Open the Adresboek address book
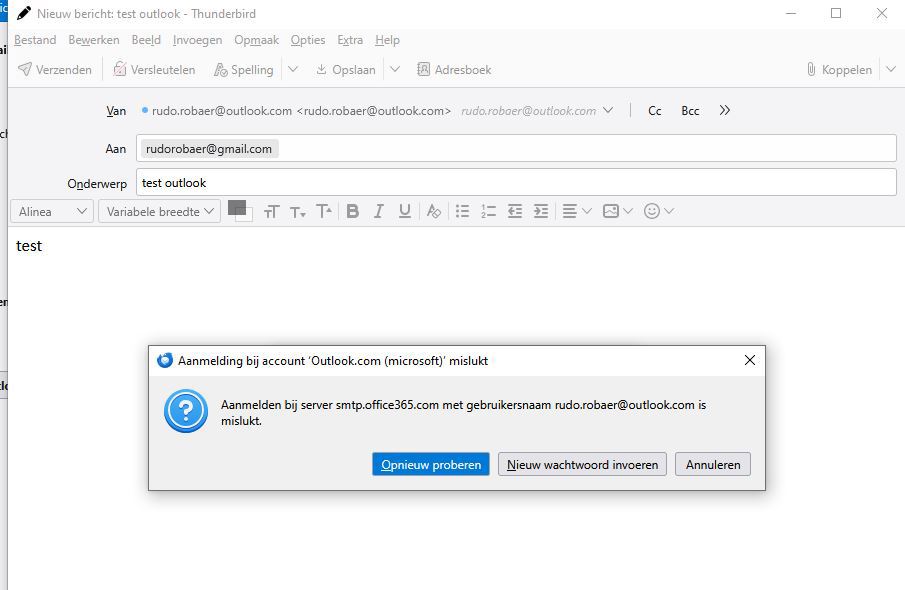 point(454,70)
